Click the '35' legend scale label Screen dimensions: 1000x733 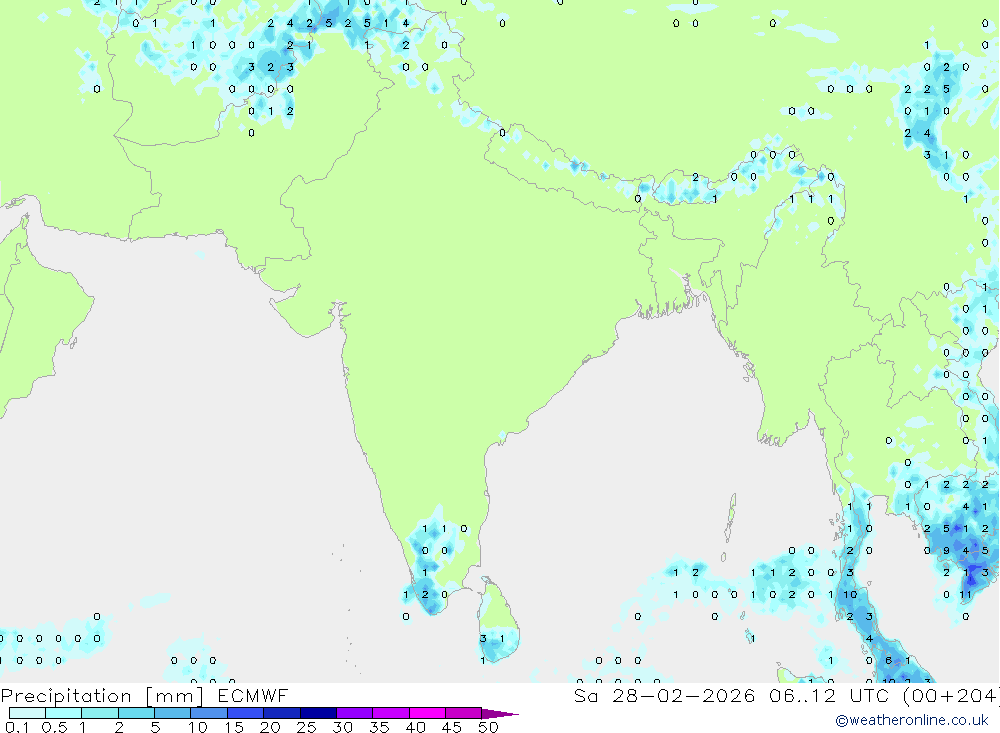379,727
